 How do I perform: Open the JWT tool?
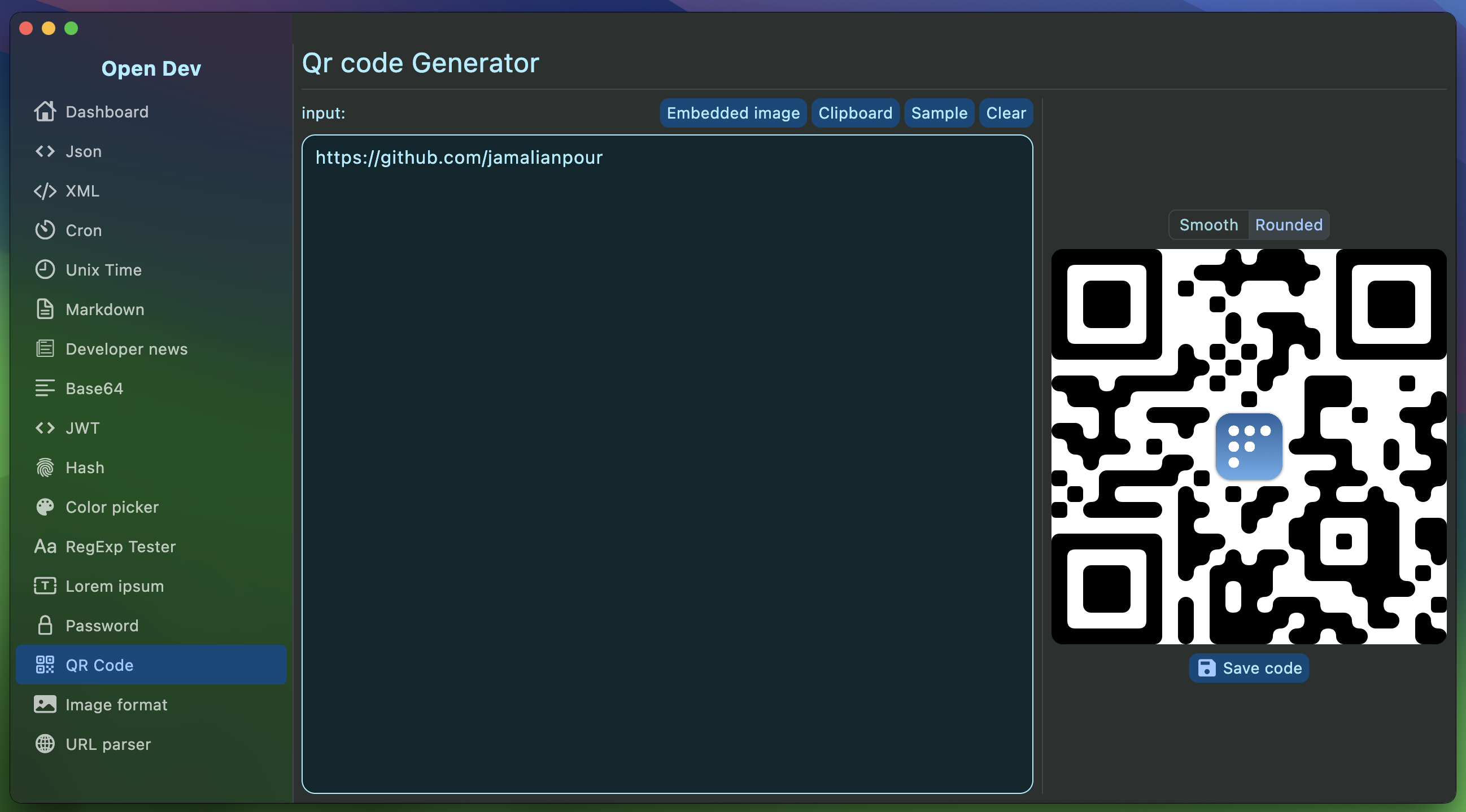pos(151,428)
